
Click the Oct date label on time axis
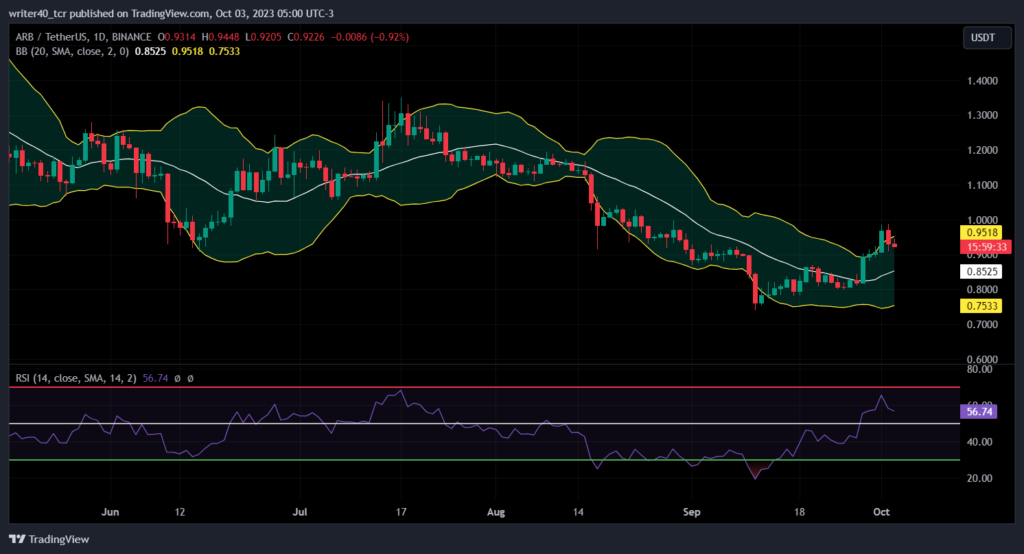(x=882, y=512)
